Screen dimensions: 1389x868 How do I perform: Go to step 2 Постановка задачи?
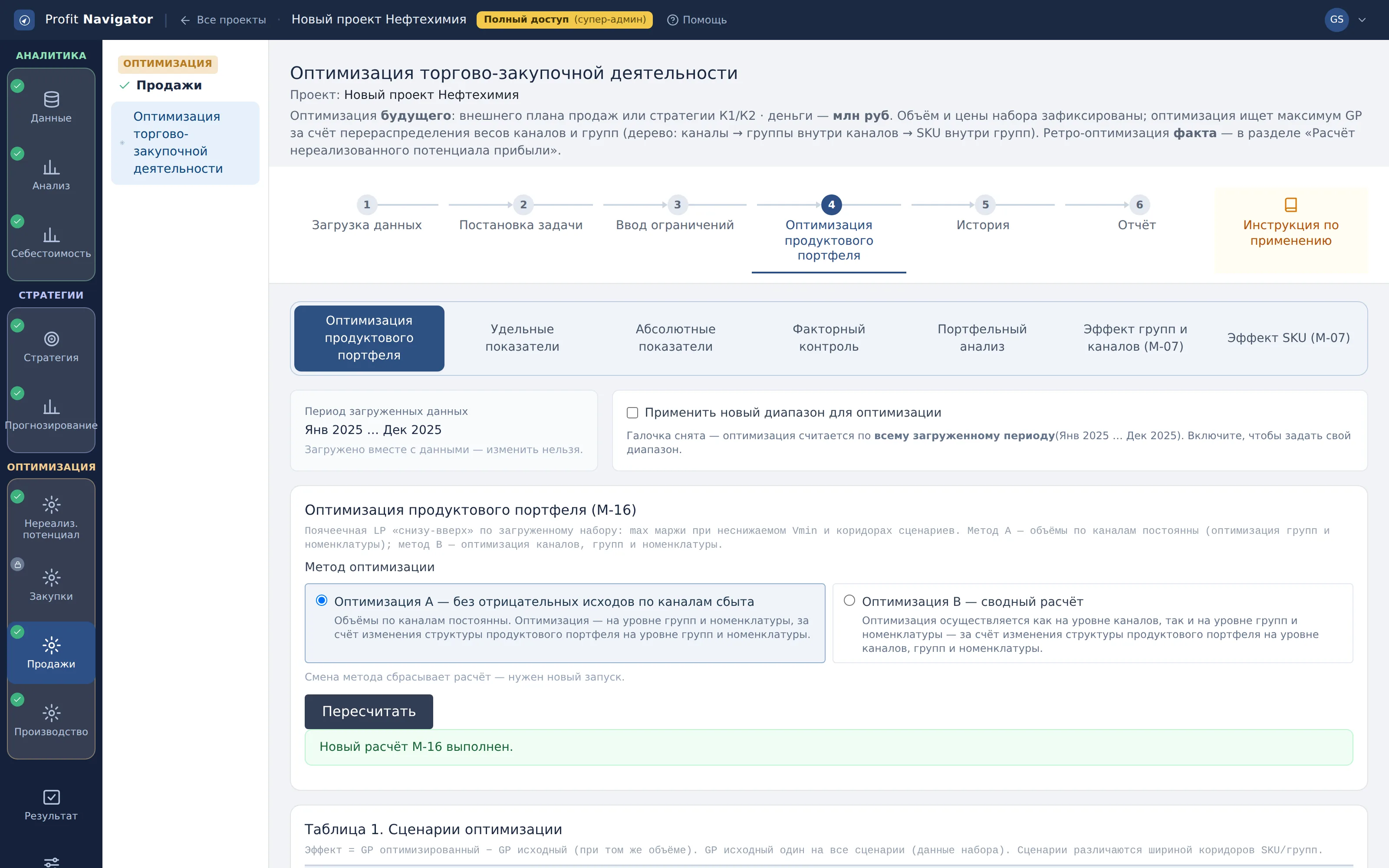pos(521,214)
